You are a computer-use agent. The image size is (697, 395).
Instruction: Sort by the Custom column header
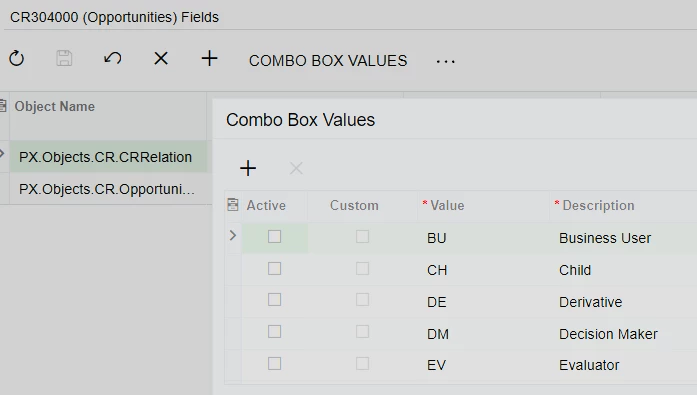(x=354, y=205)
